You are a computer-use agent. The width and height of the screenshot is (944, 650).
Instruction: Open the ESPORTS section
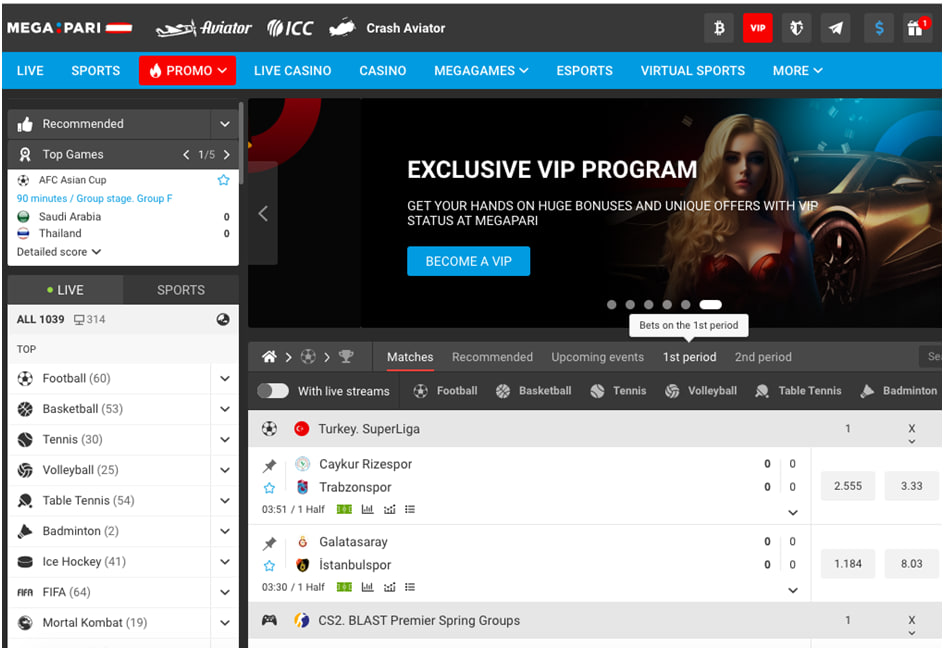click(x=585, y=70)
